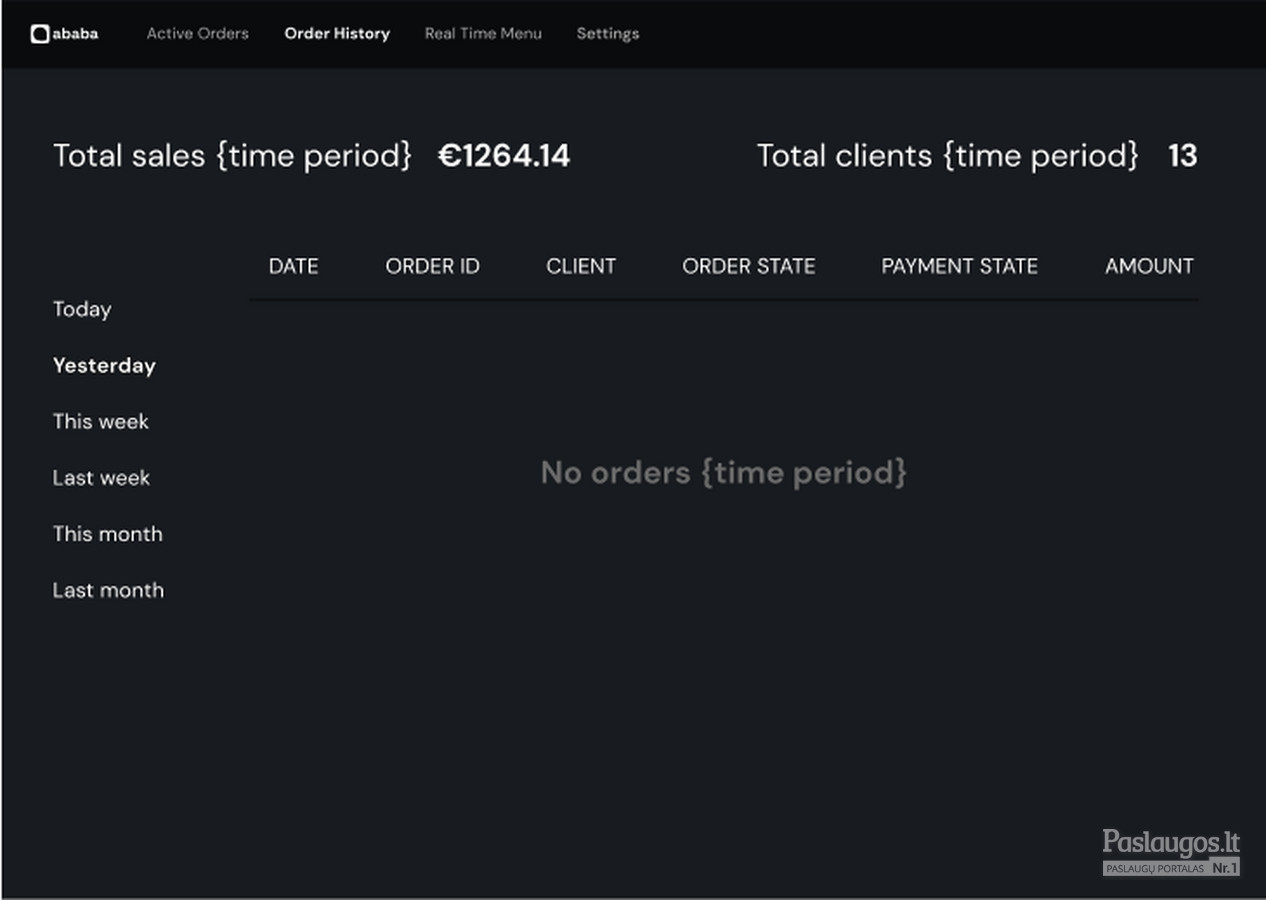Show orders for Last month

(x=108, y=590)
